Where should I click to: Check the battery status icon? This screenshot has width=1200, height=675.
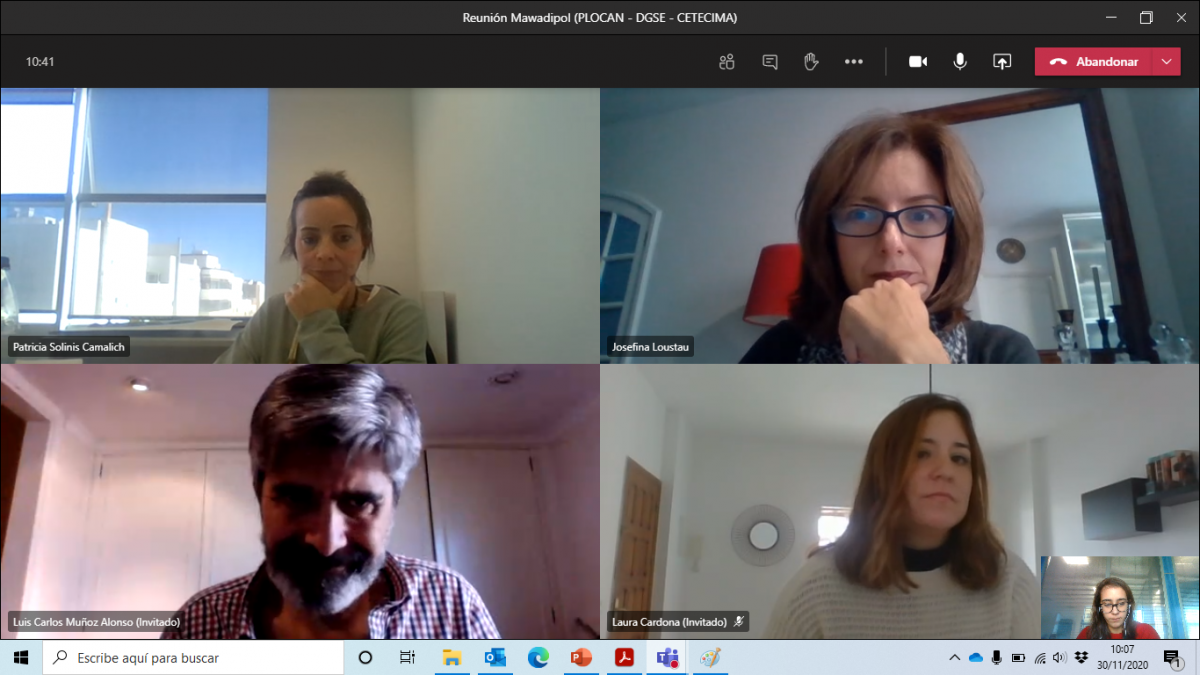point(1018,657)
